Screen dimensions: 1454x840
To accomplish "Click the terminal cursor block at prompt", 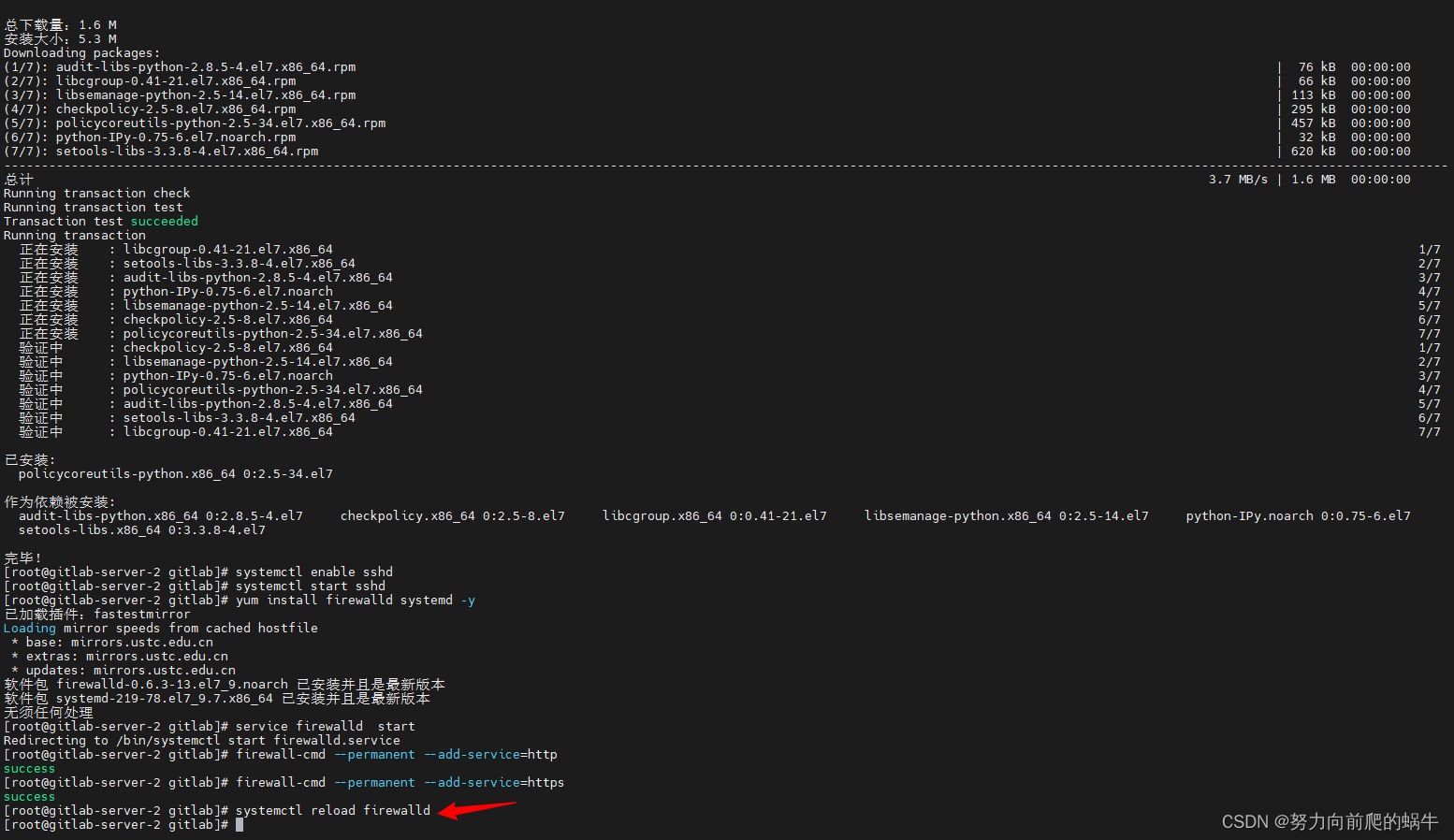I will click(240, 825).
